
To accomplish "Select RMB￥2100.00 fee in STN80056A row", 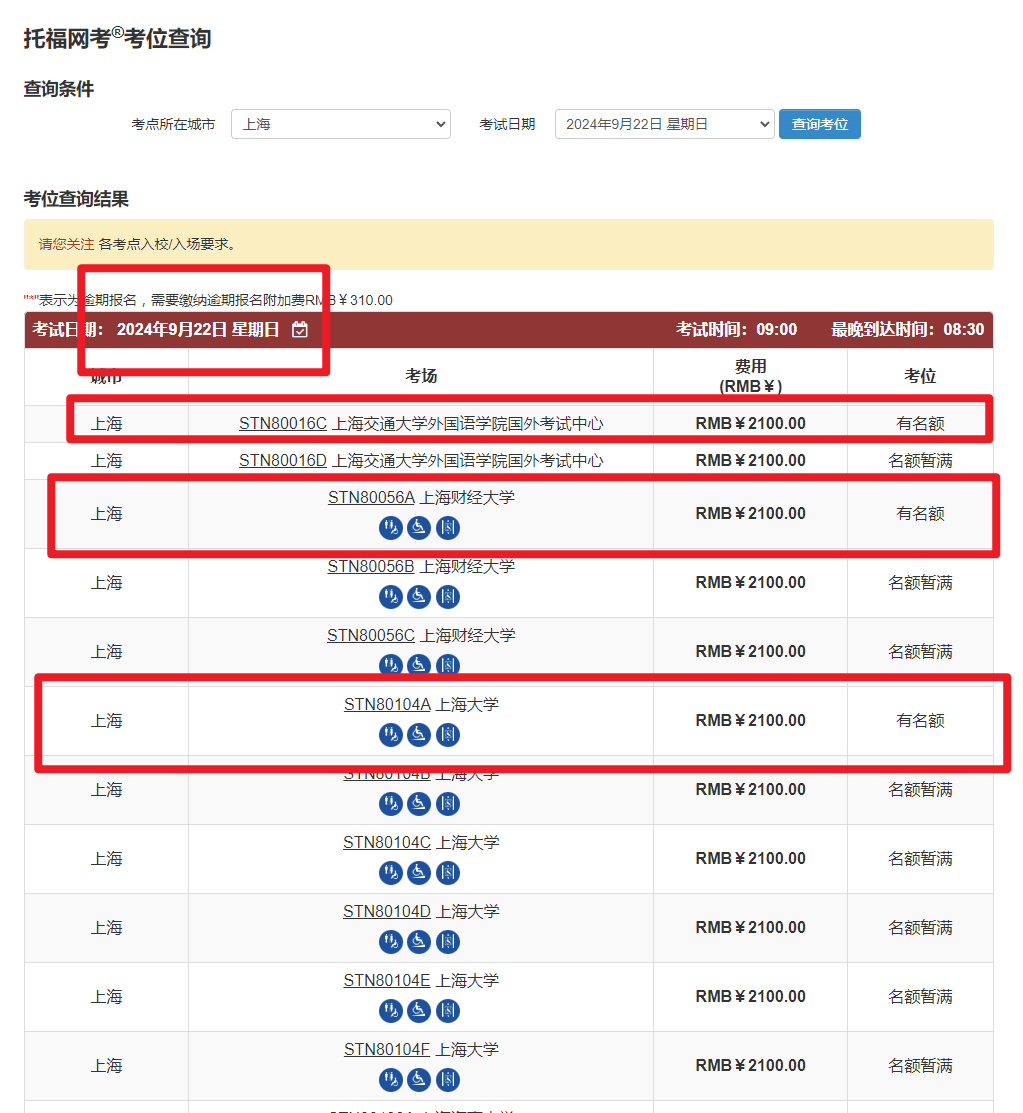I will pos(750,513).
